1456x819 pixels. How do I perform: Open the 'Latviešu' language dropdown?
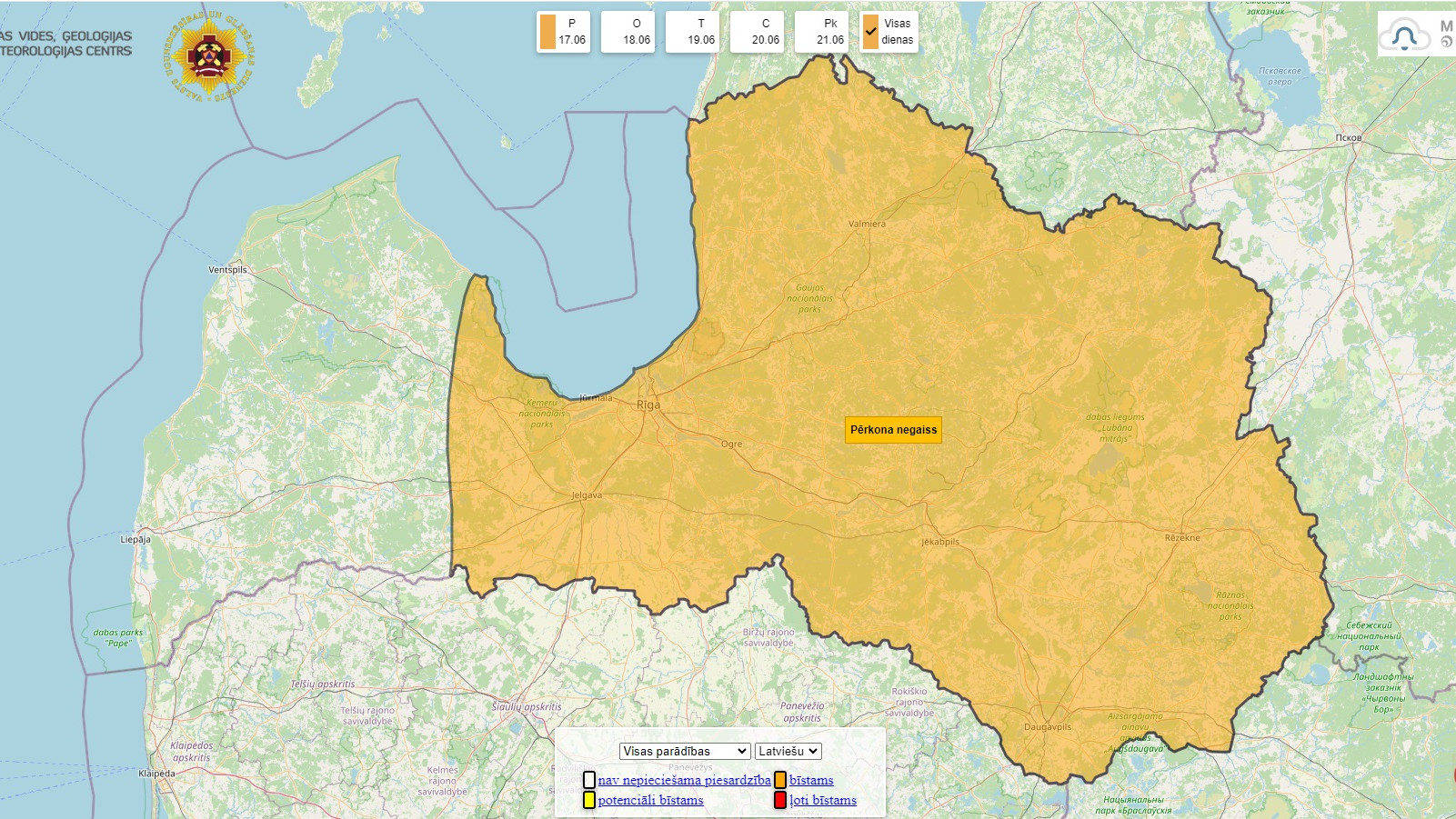coord(788,751)
